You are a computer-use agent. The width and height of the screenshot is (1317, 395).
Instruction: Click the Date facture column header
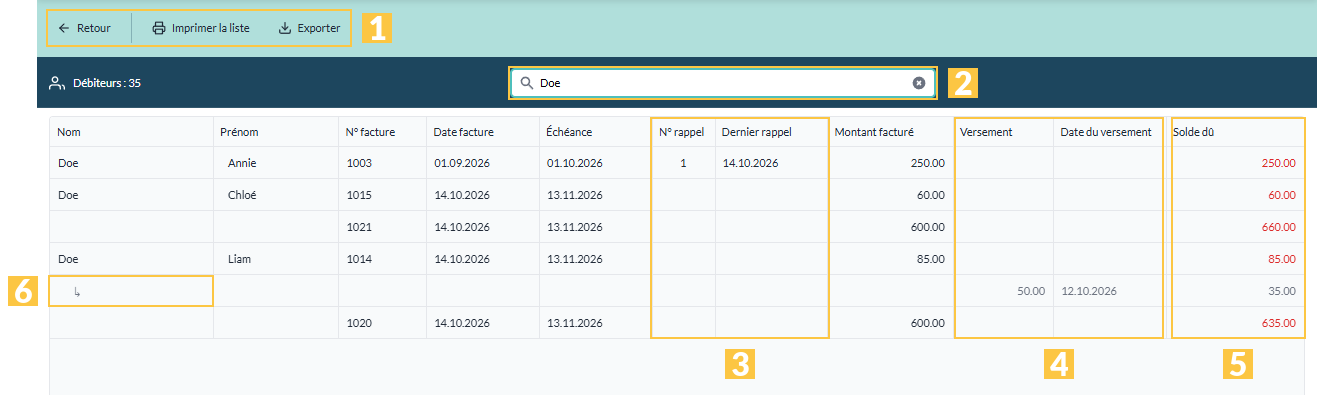pos(463,132)
